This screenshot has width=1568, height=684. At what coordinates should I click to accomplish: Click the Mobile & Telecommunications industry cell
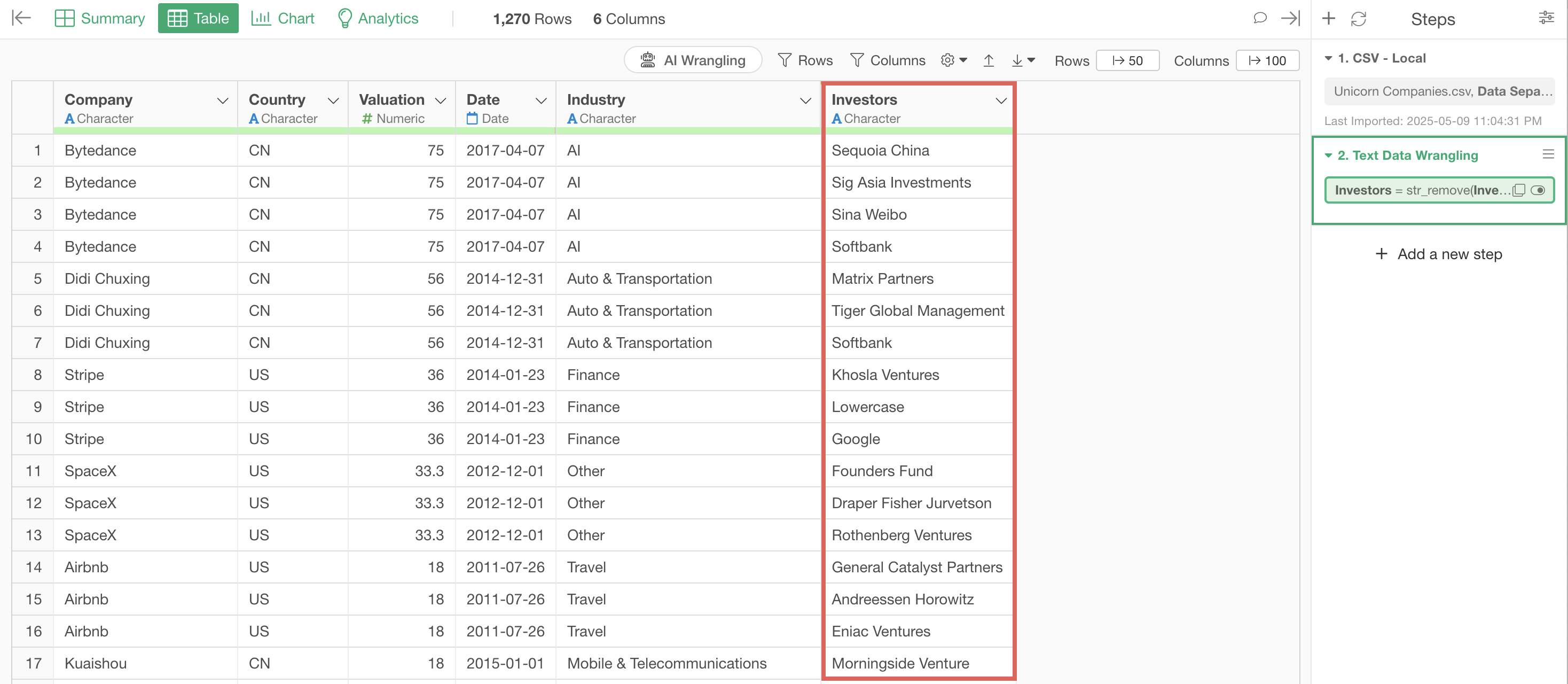coord(688,663)
